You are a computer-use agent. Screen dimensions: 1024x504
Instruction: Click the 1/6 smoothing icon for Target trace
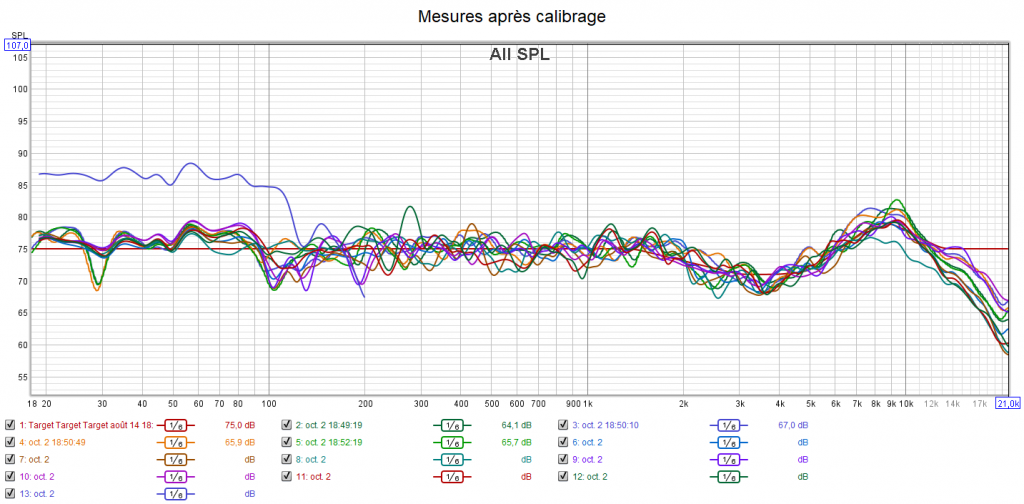(x=175, y=425)
